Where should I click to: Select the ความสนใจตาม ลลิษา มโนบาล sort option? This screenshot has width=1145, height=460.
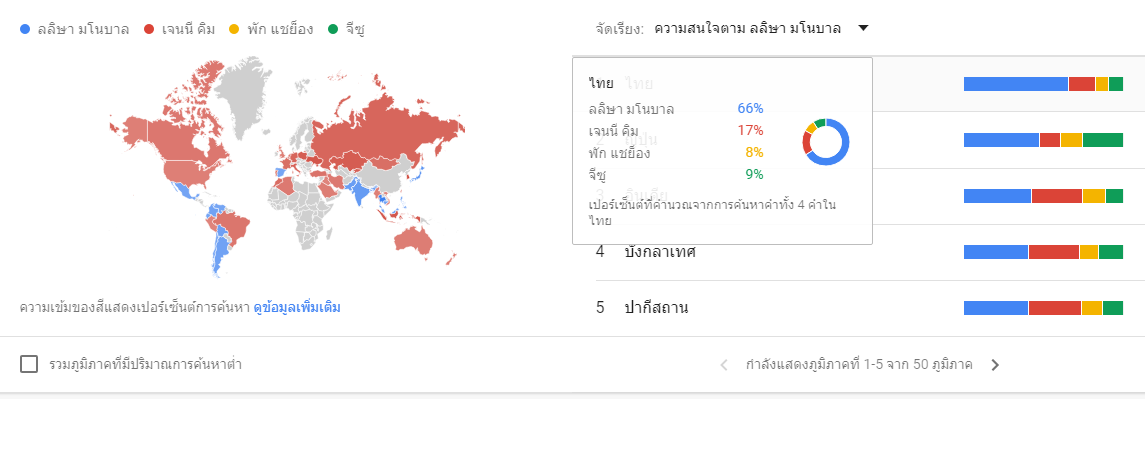pyautogui.click(x=747, y=28)
